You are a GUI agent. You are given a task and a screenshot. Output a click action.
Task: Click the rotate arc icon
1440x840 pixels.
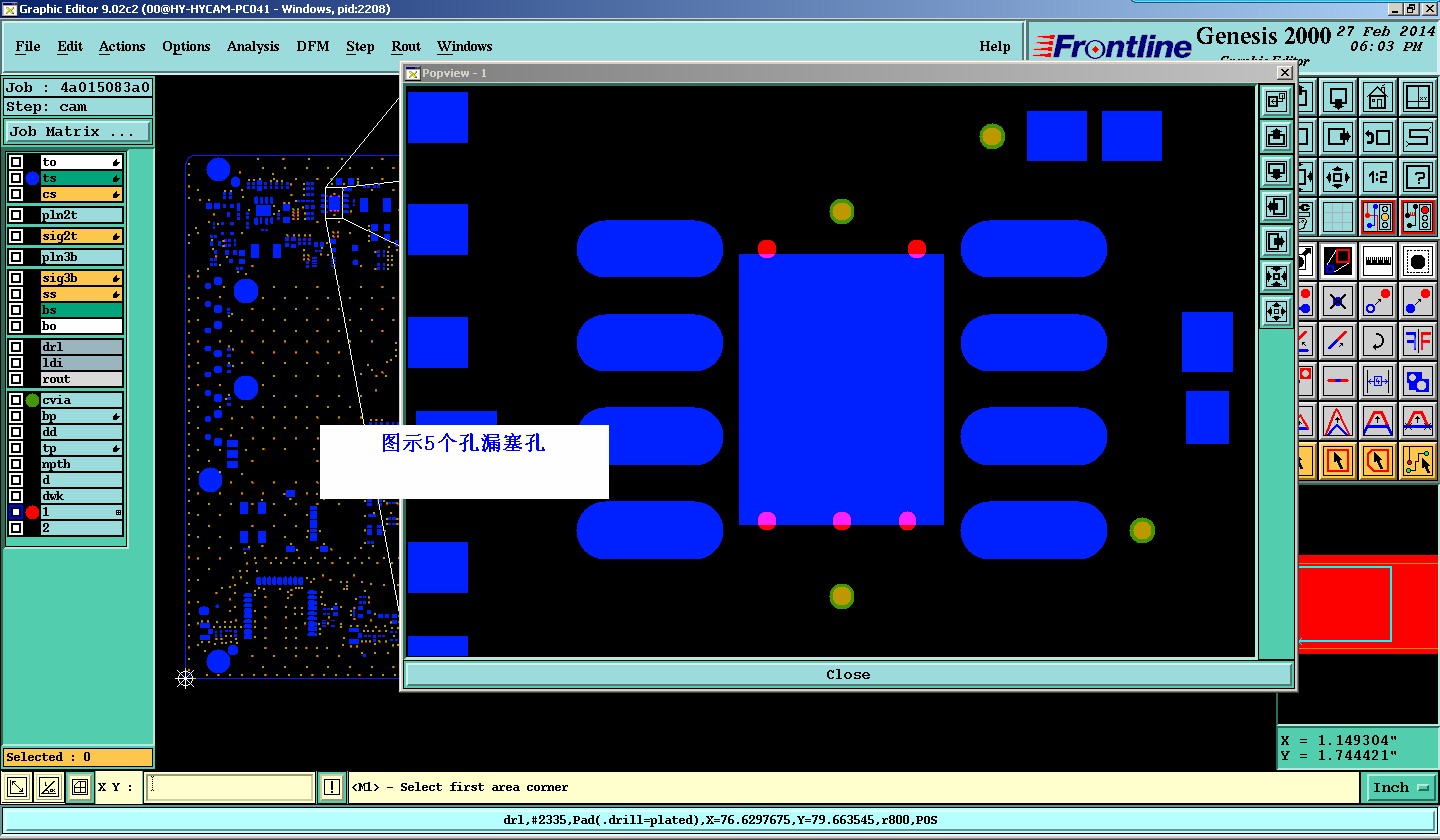pyautogui.click(x=1378, y=341)
